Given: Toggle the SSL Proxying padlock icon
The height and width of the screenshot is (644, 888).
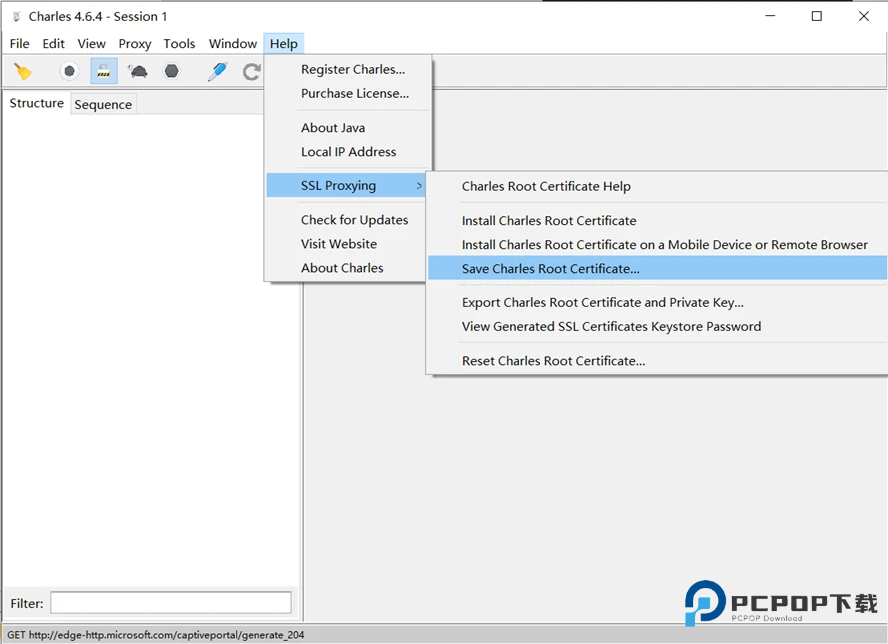Looking at the screenshot, I should tap(103, 71).
